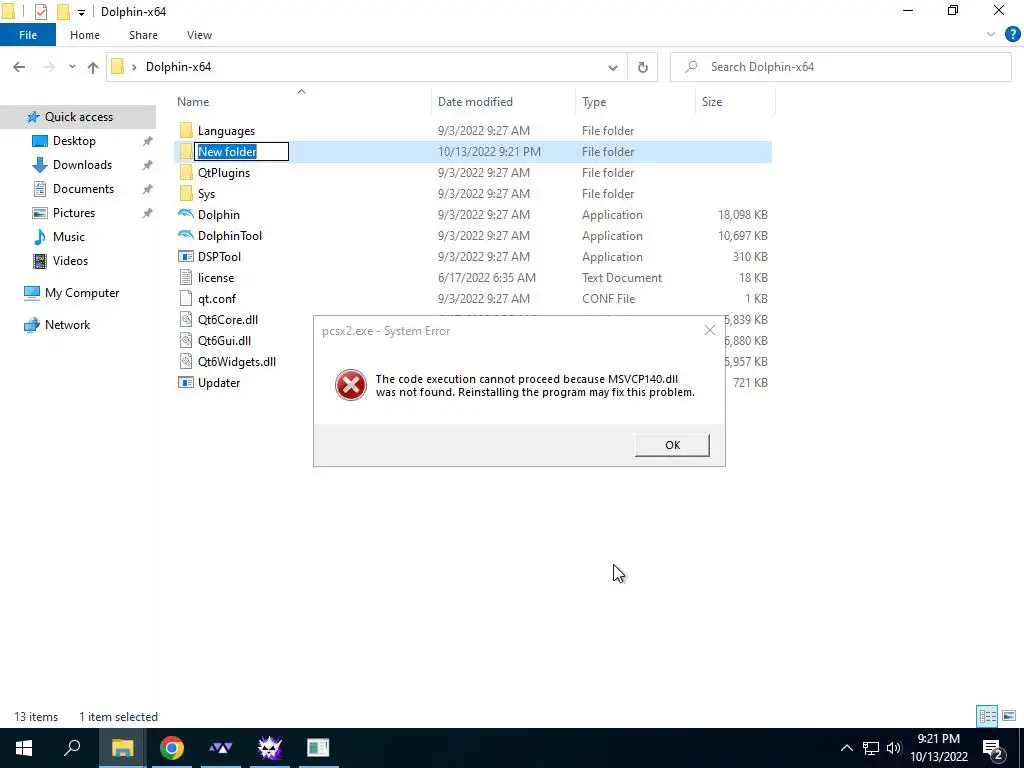Viewport: 1024px width, 768px height.
Task: Switch to large thumbnails view icon
Action: point(1009,716)
